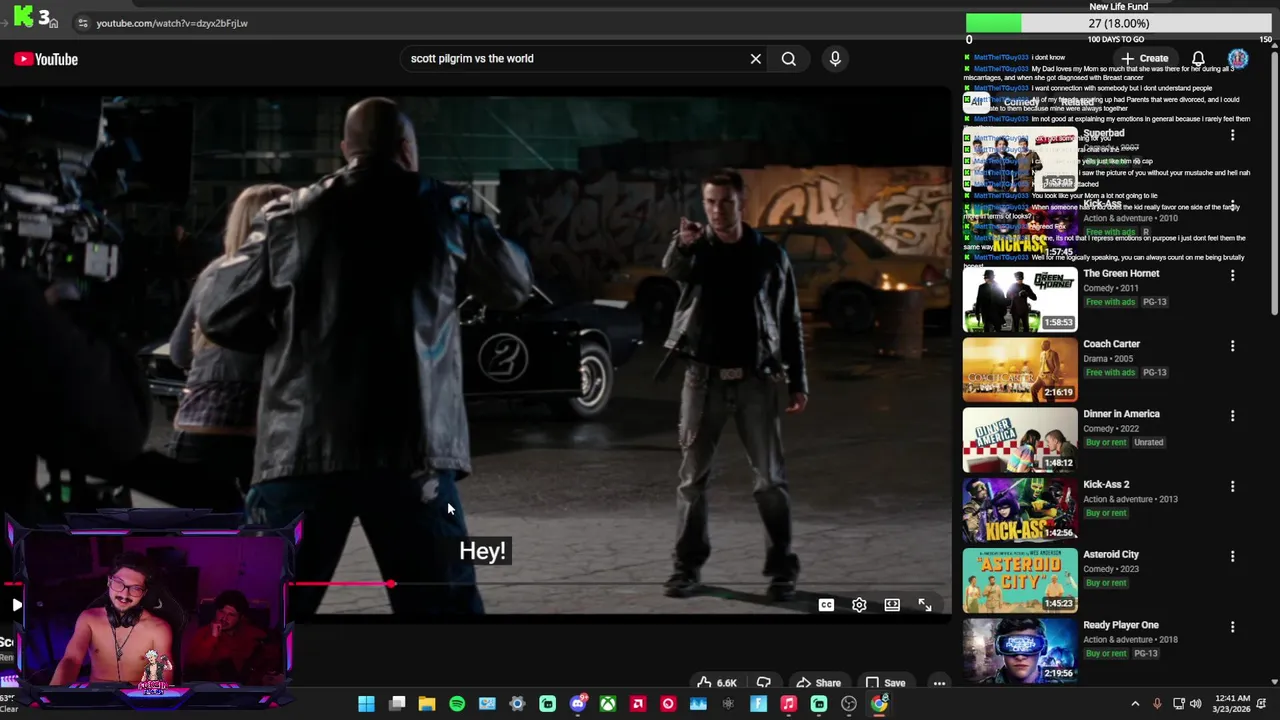
Task: Like the video with thumbs up
Action: tap(704, 683)
